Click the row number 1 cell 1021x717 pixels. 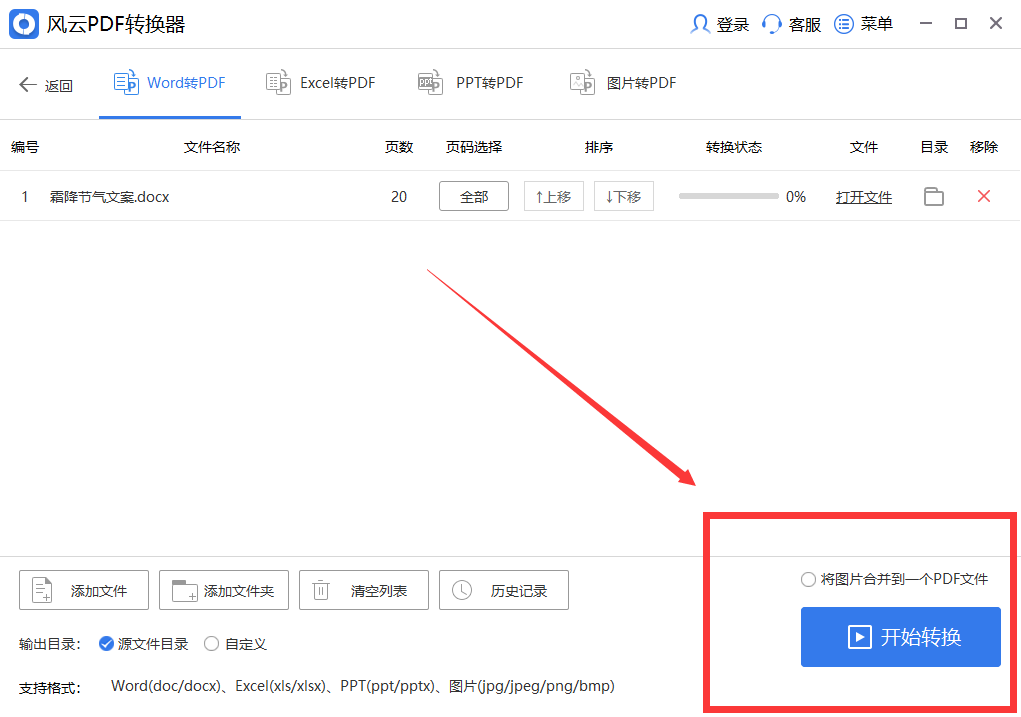pos(25,197)
